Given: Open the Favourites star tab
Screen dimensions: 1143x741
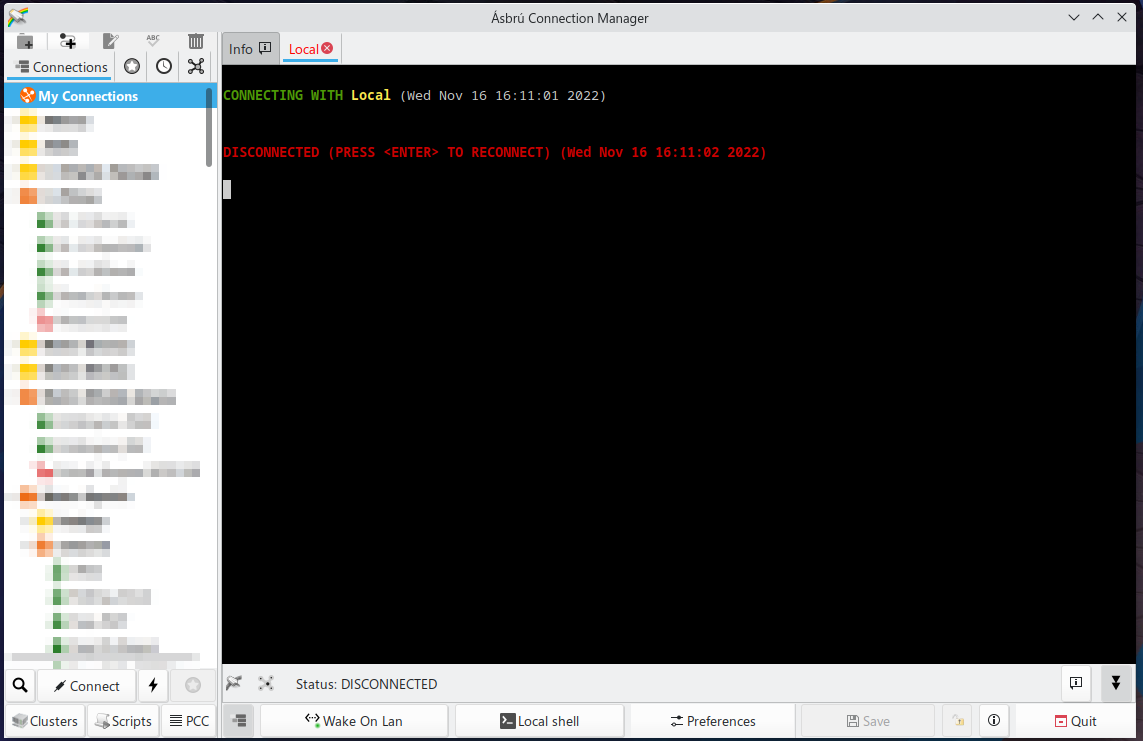Looking at the screenshot, I should click(x=132, y=67).
